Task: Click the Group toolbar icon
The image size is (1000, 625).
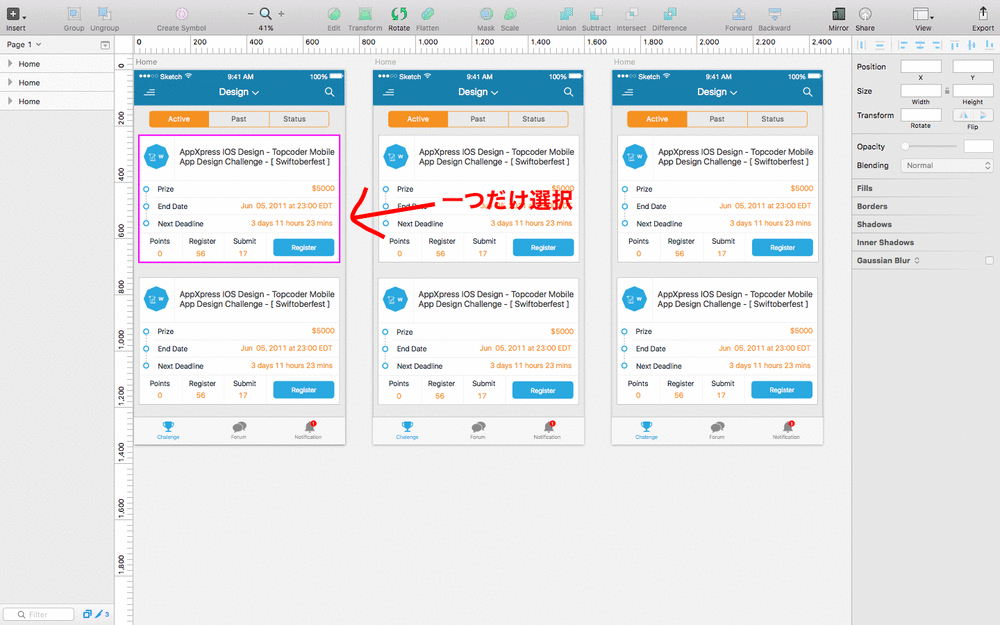Action: 74,13
